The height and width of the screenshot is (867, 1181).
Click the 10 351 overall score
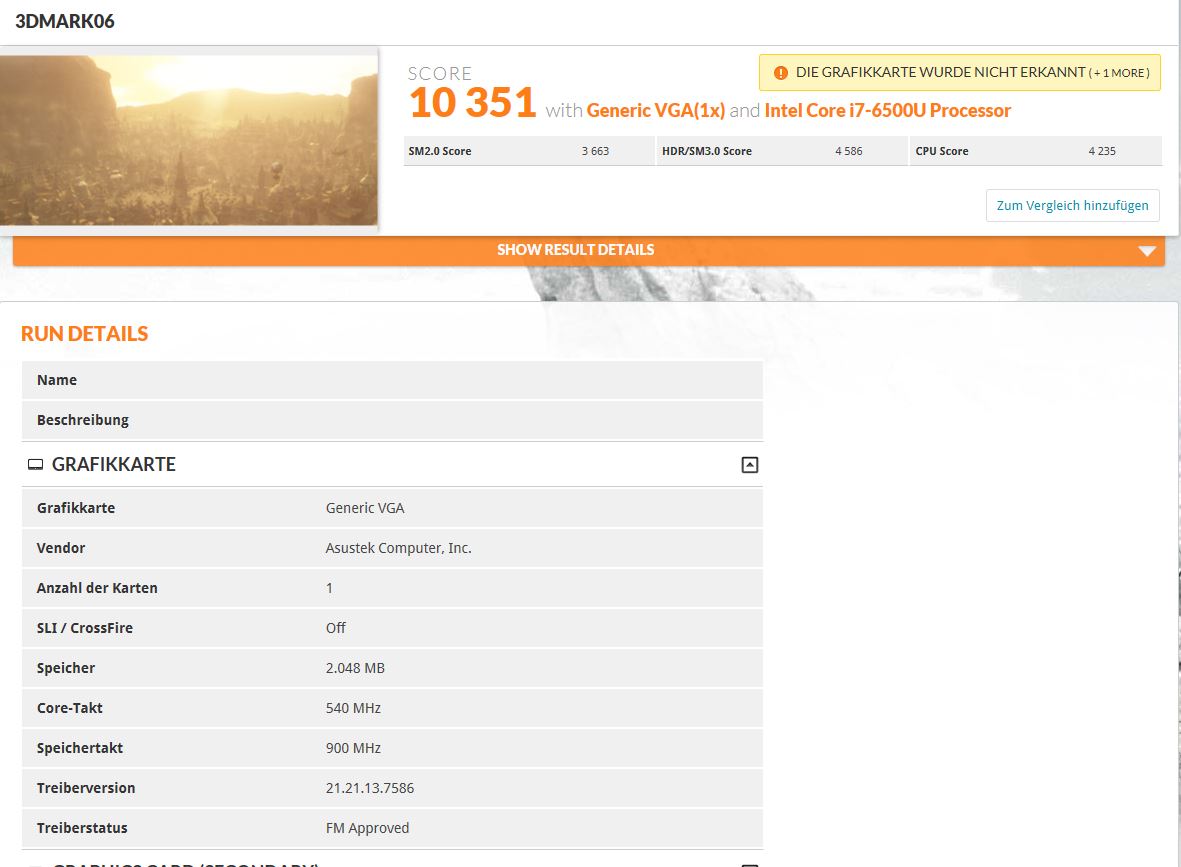472,103
